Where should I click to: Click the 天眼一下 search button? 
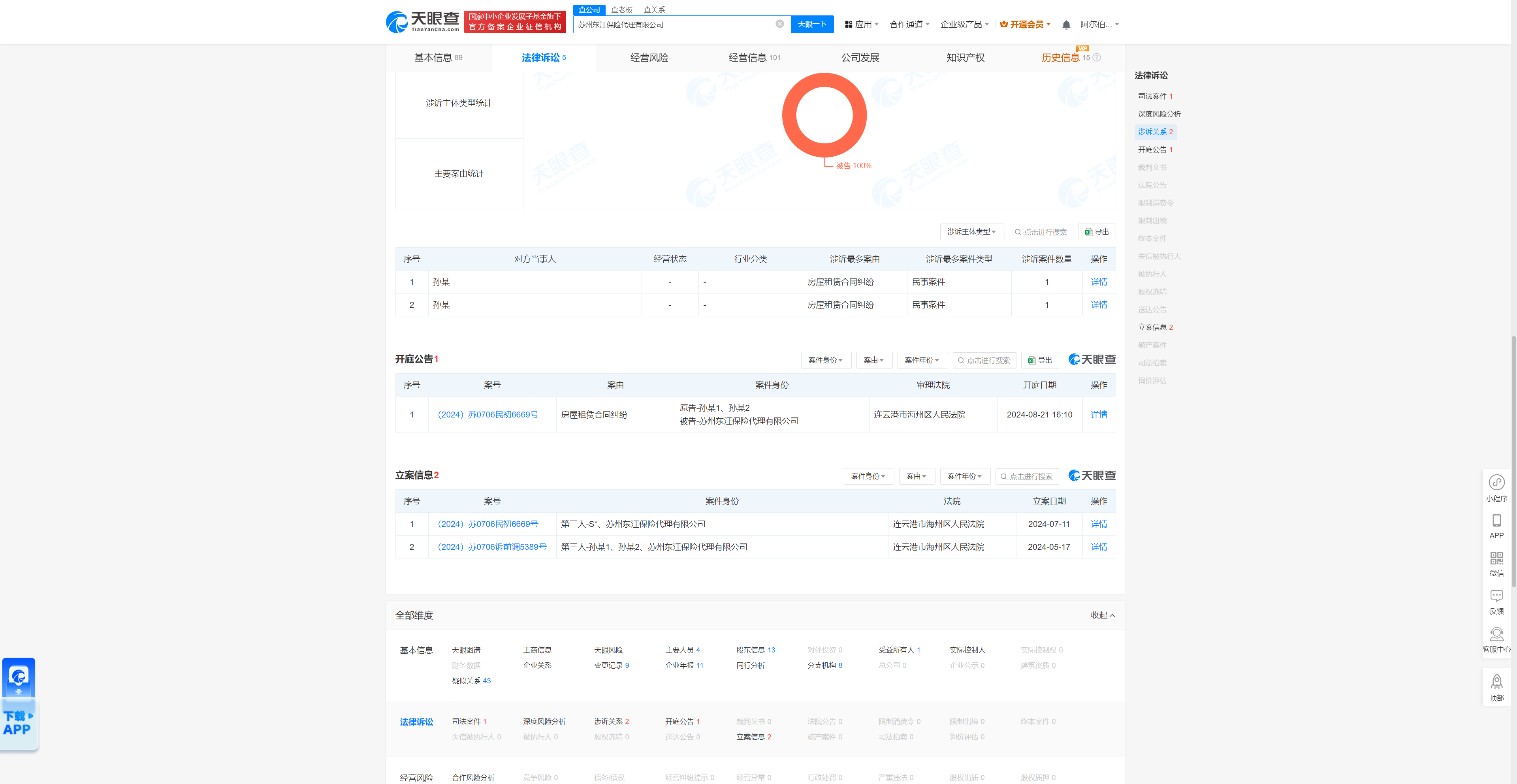tap(812, 24)
